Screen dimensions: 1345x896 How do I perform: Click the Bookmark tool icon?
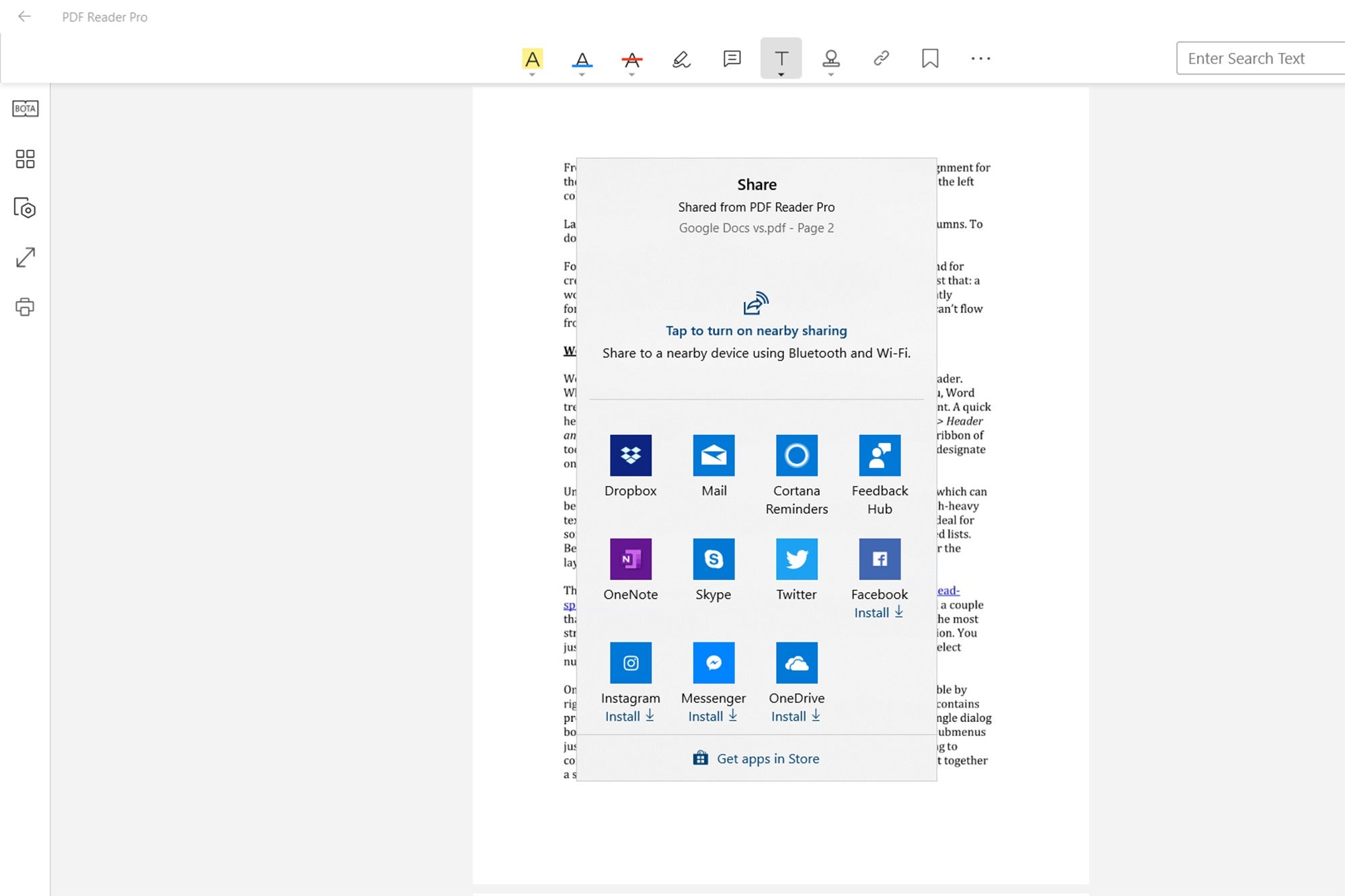tap(930, 58)
